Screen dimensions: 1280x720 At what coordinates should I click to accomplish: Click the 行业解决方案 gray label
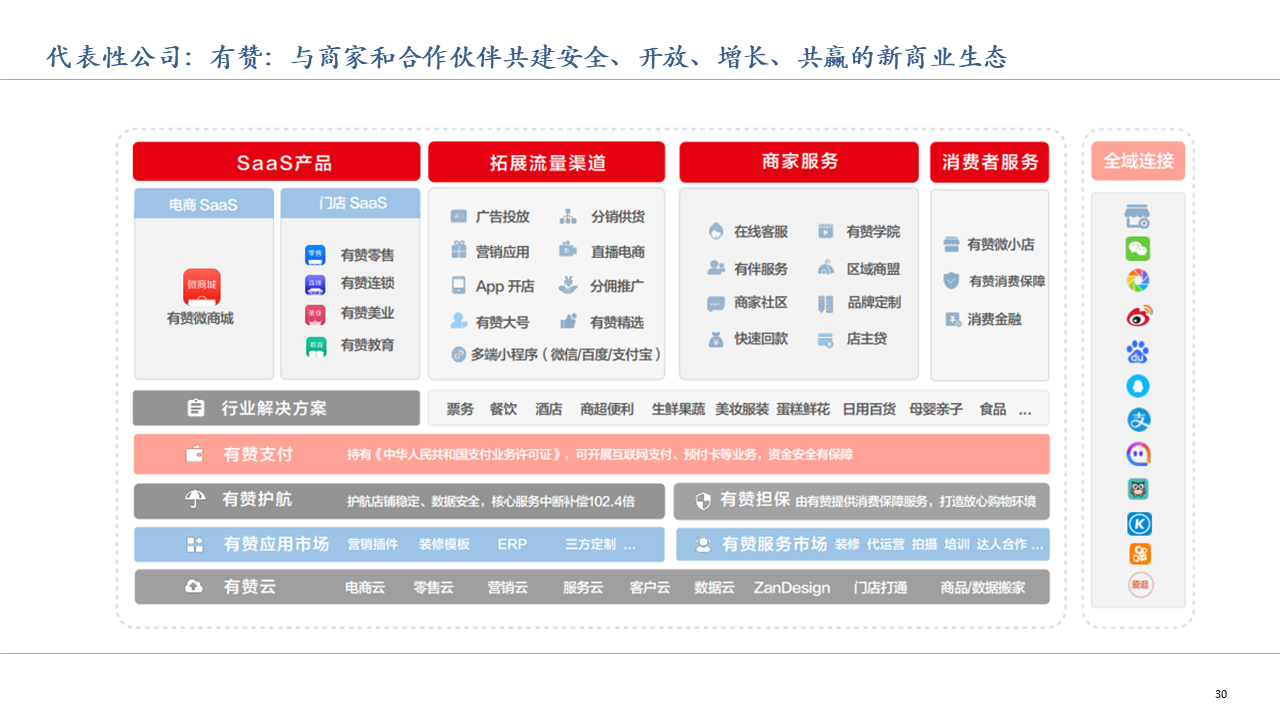[276, 408]
